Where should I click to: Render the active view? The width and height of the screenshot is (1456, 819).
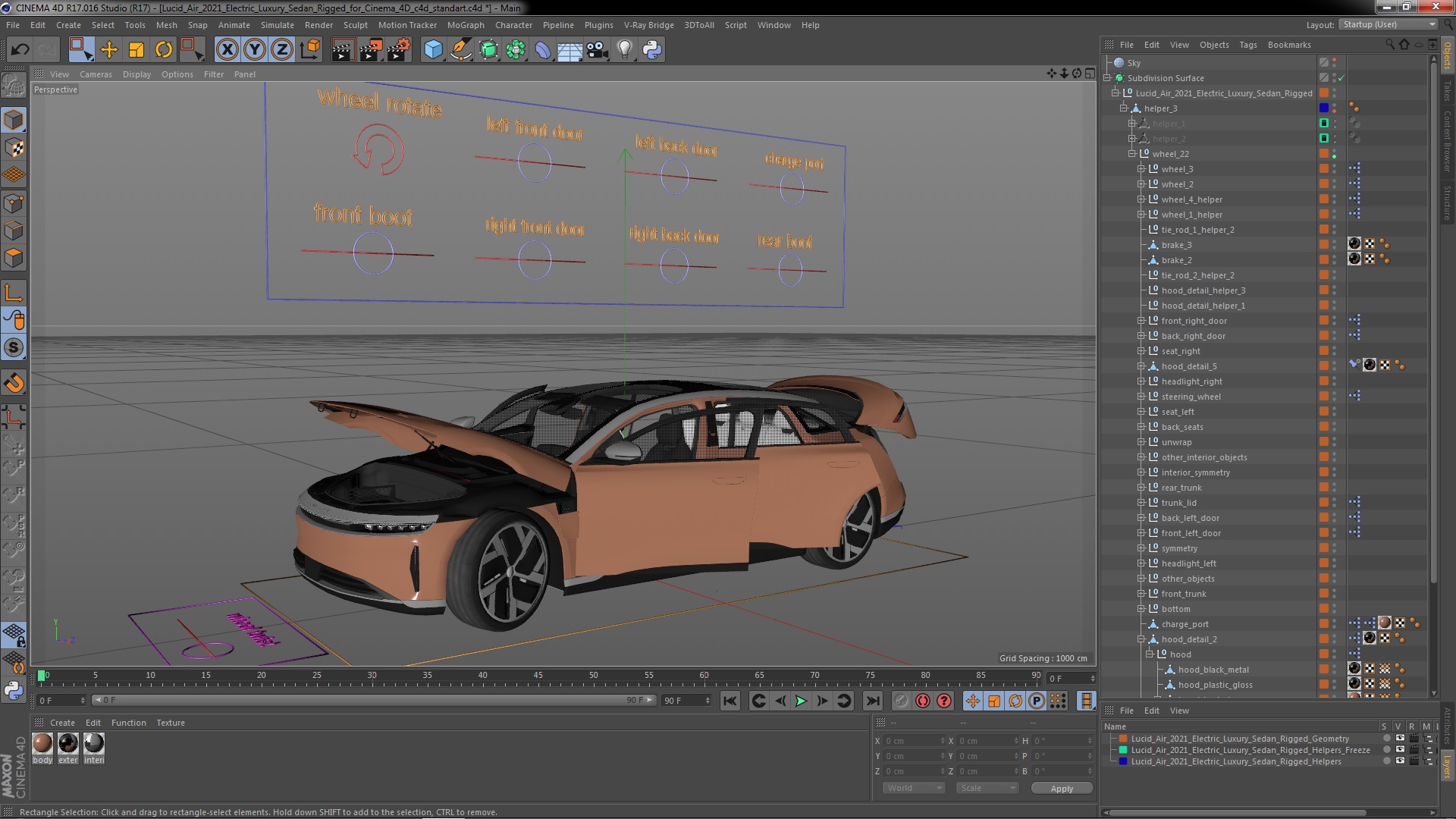pos(343,50)
